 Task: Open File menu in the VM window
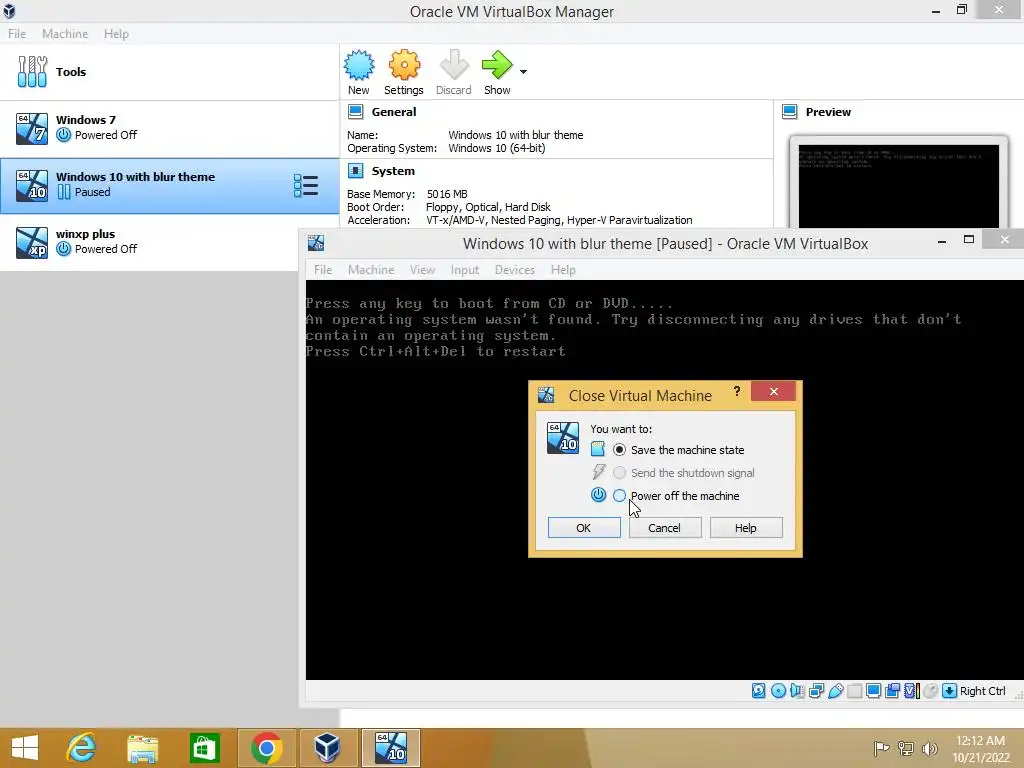coord(323,270)
